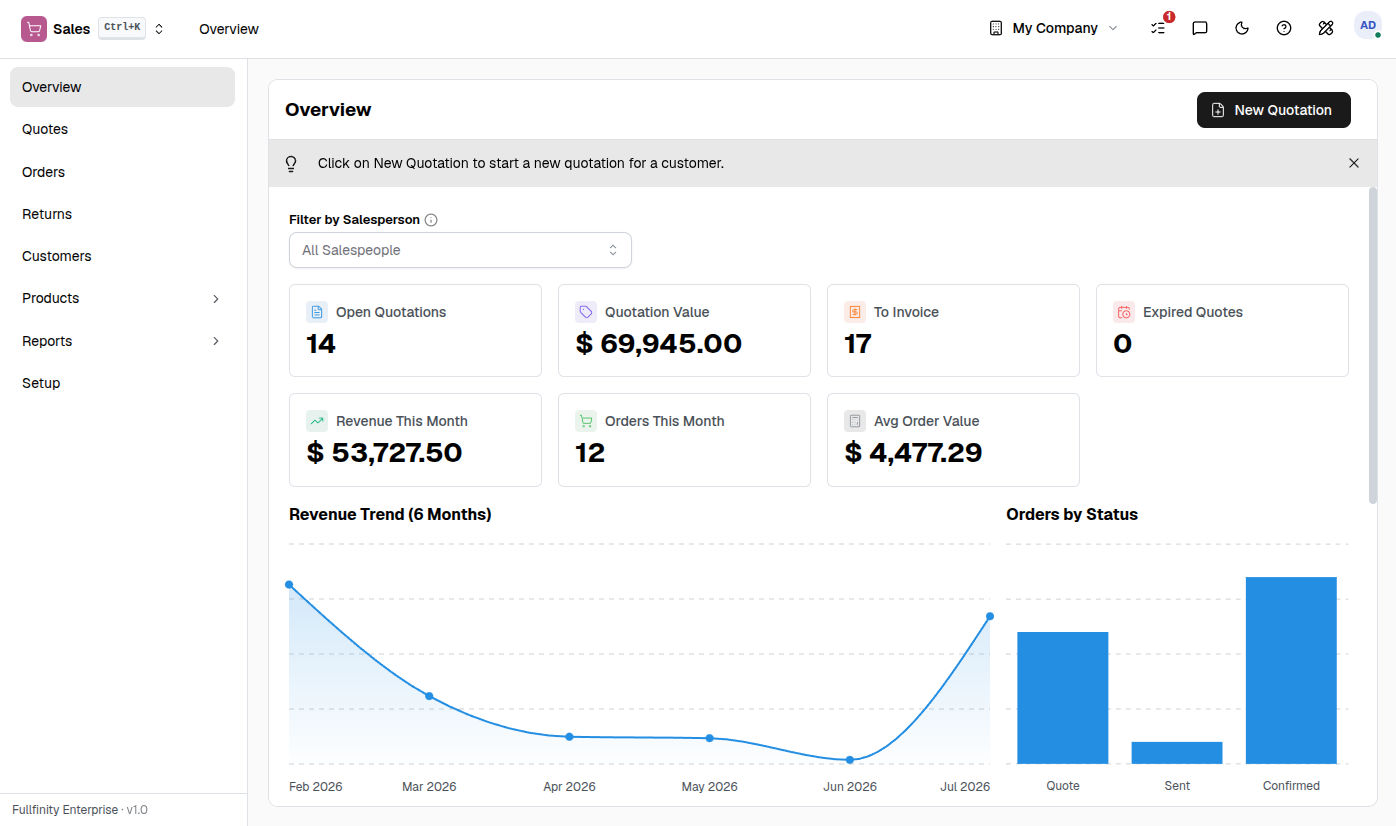Click the Open Quotations document icon
The width and height of the screenshot is (1396, 826).
pos(317,312)
